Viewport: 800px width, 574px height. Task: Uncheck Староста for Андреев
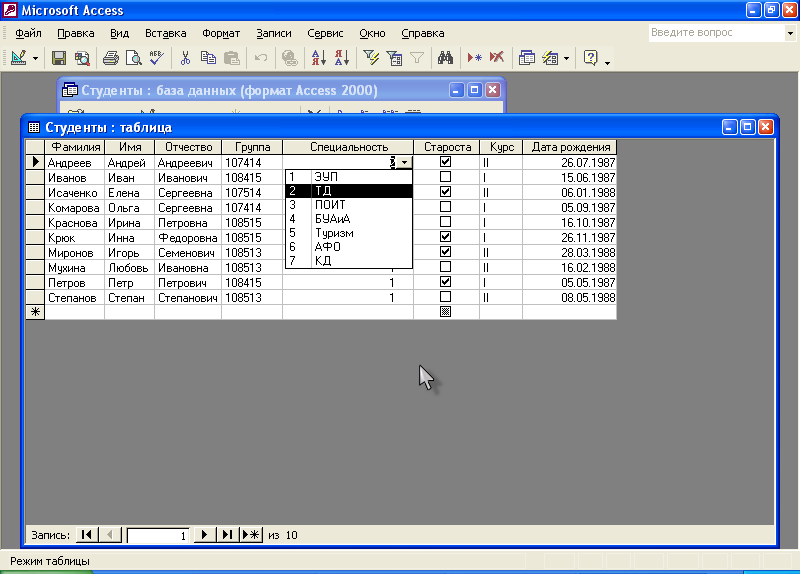click(445, 162)
